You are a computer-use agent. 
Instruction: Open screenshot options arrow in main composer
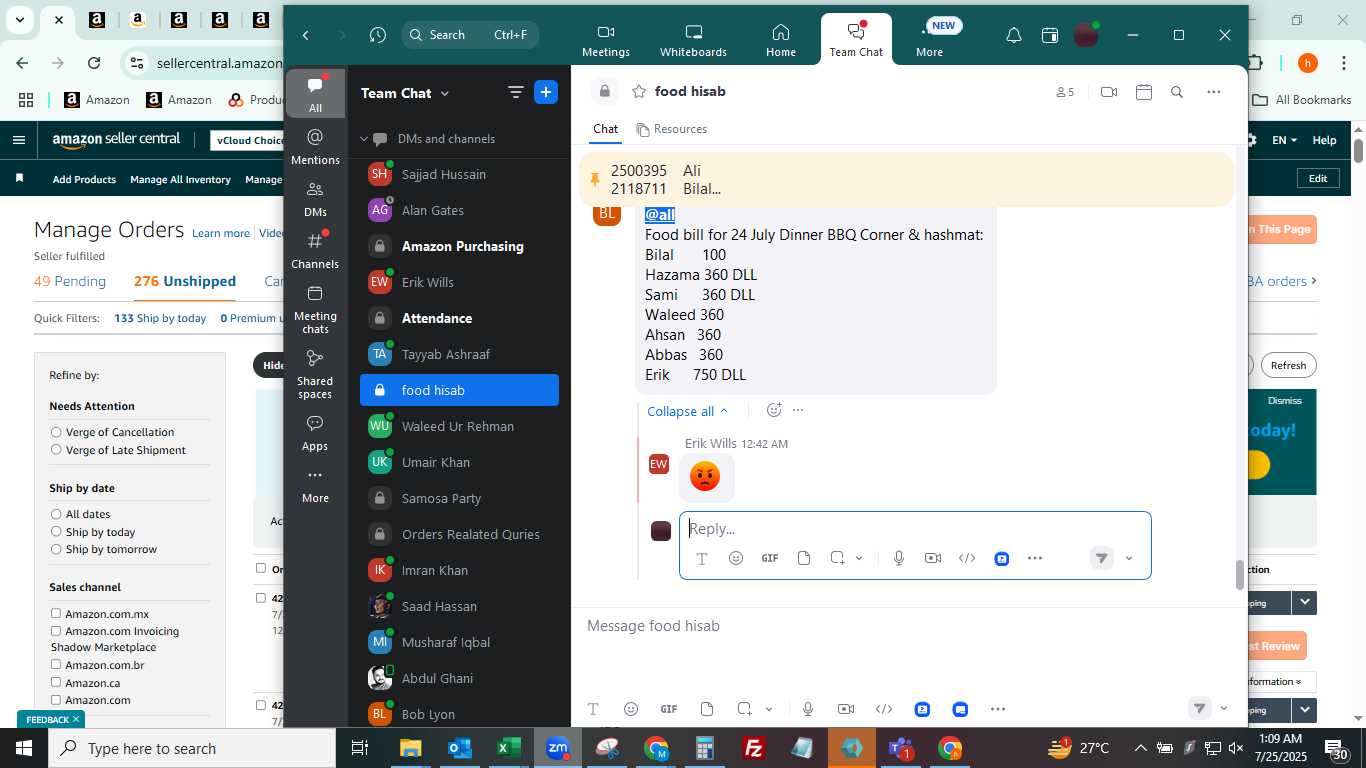pos(768,709)
